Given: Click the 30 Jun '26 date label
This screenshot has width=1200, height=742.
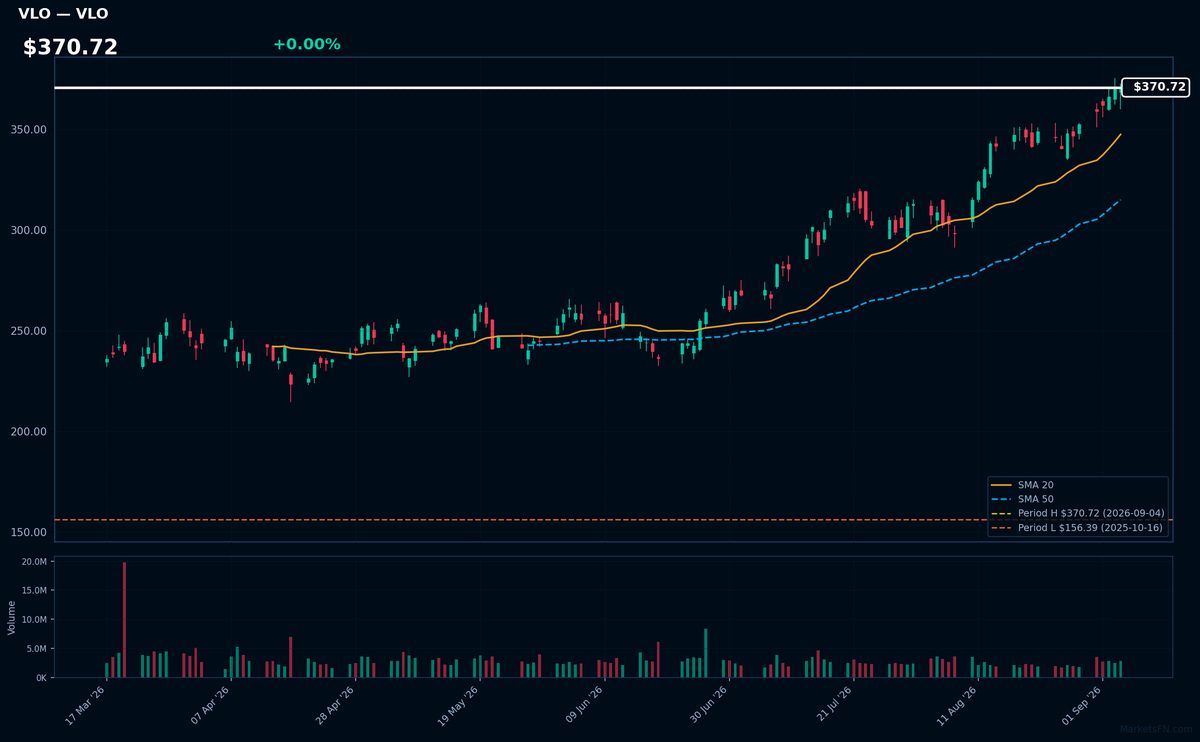Looking at the screenshot, I should [x=707, y=708].
